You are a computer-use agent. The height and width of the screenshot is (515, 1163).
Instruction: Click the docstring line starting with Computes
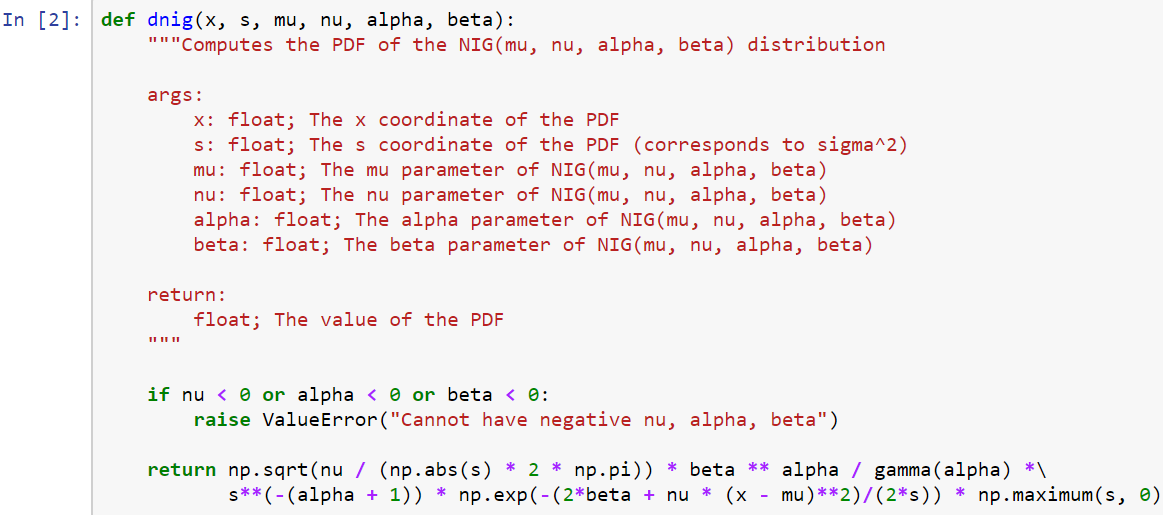click(516, 45)
